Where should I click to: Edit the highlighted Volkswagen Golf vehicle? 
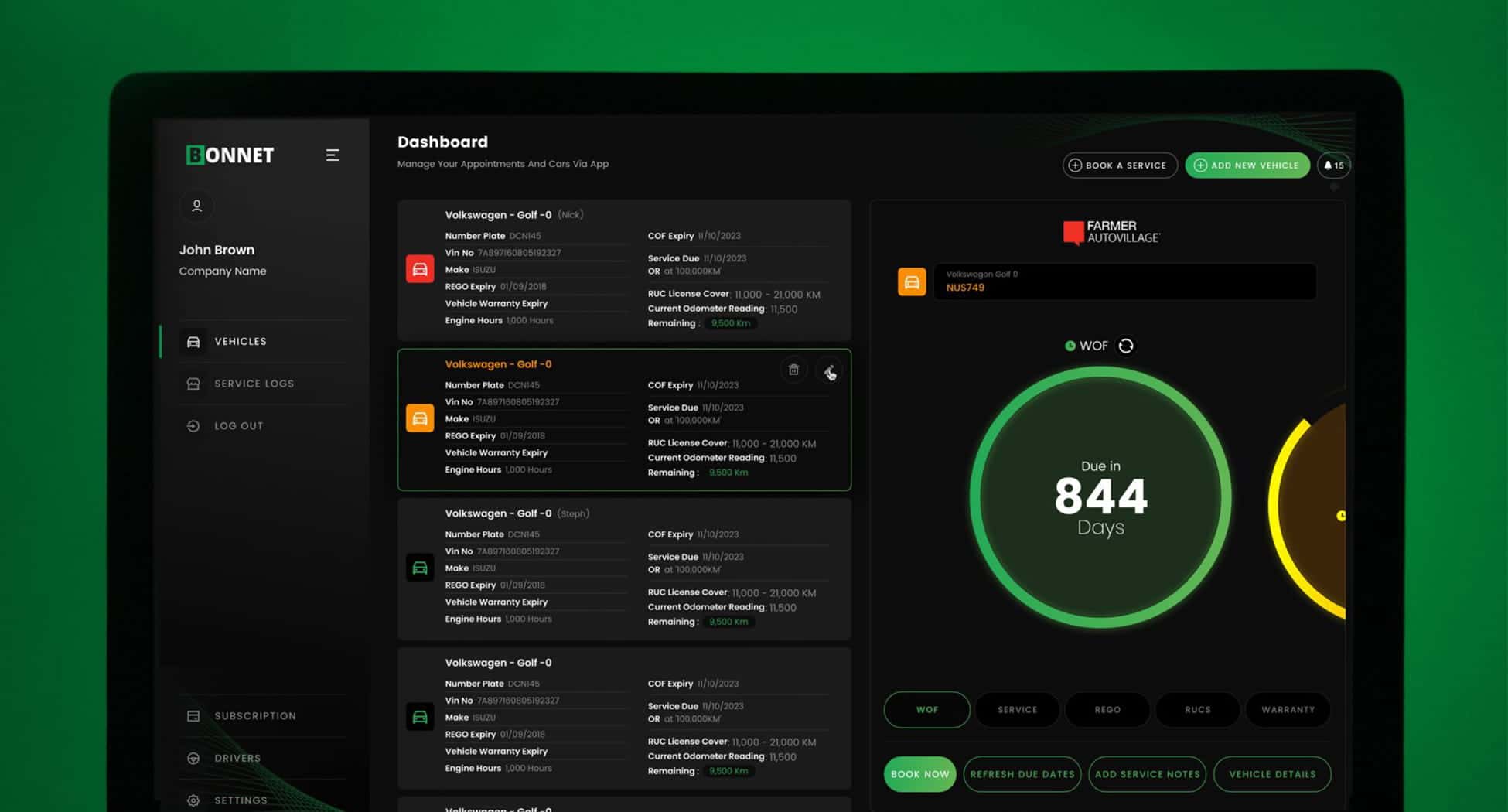829,372
